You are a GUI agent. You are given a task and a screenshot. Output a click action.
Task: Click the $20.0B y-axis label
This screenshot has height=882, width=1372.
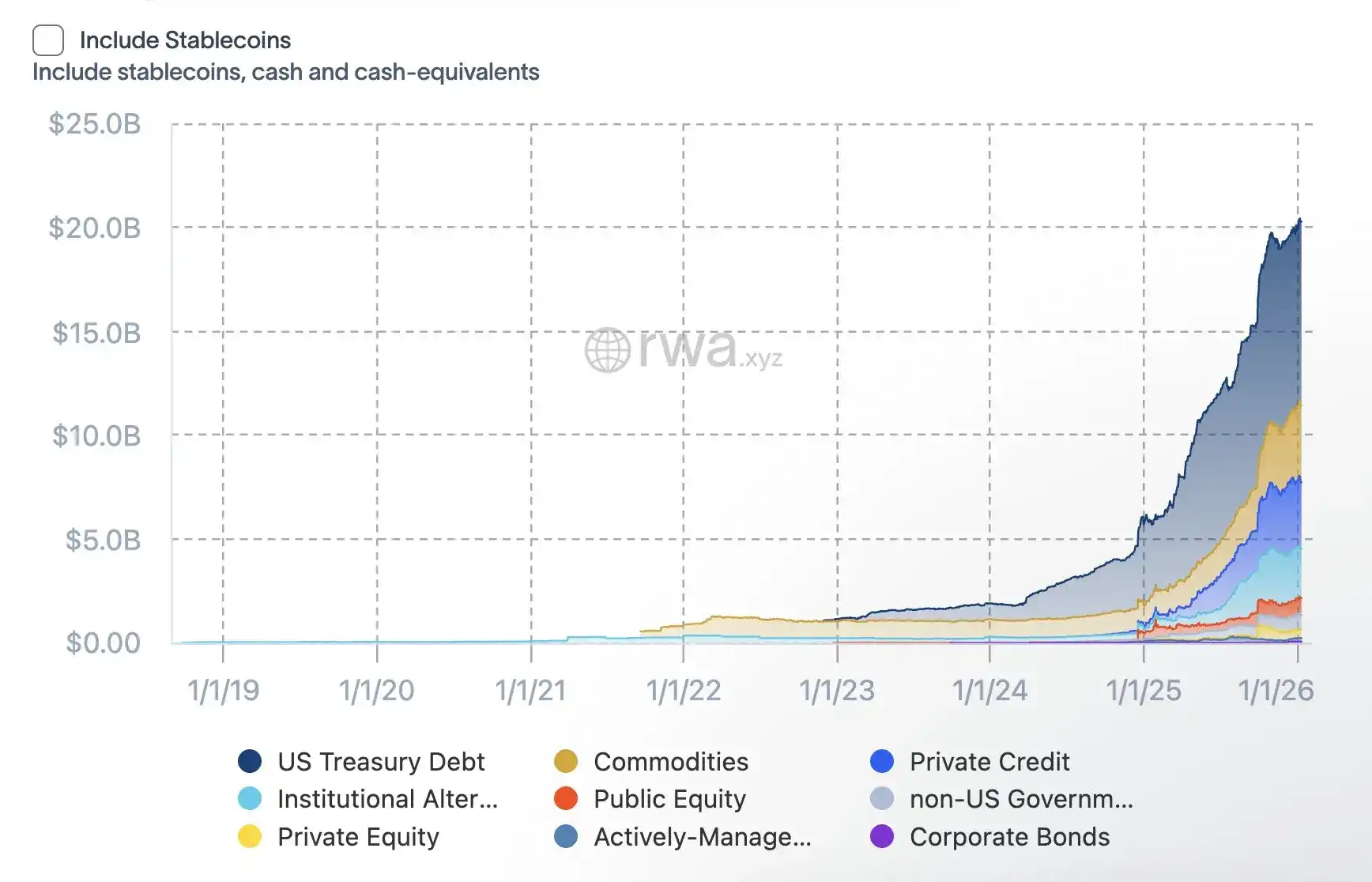[x=95, y=228]
